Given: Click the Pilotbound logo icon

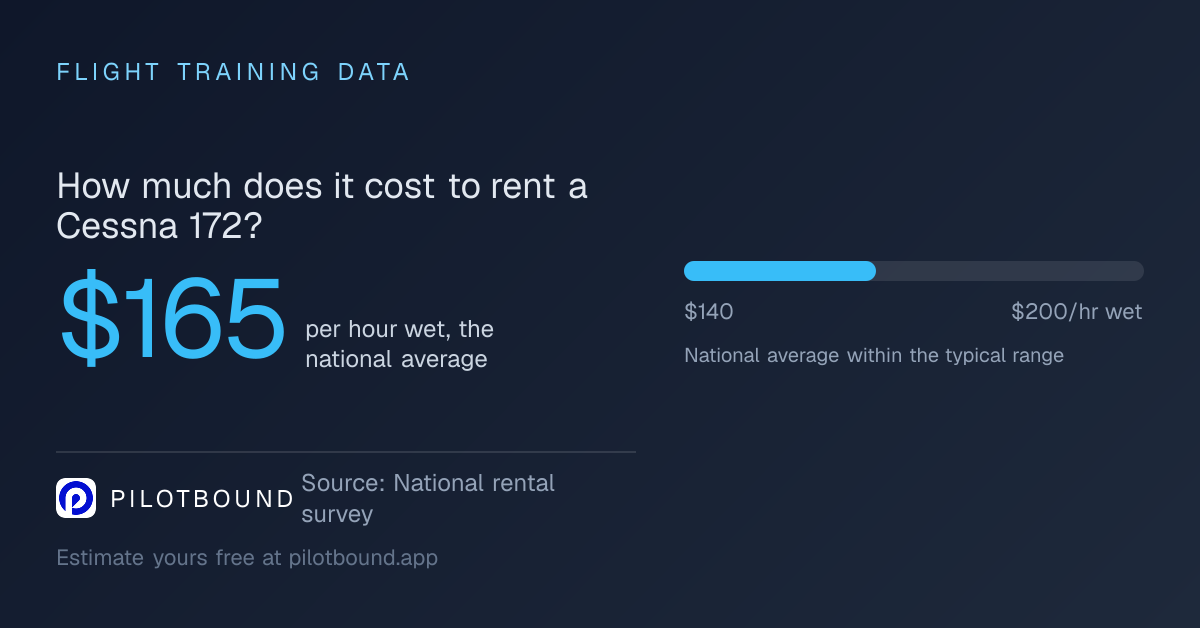Looking at the screenshot, I should tap(76, 498).
